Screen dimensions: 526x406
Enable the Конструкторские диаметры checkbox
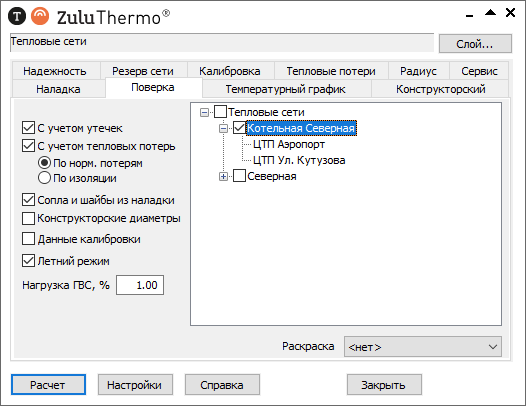[x=29, y=218]
